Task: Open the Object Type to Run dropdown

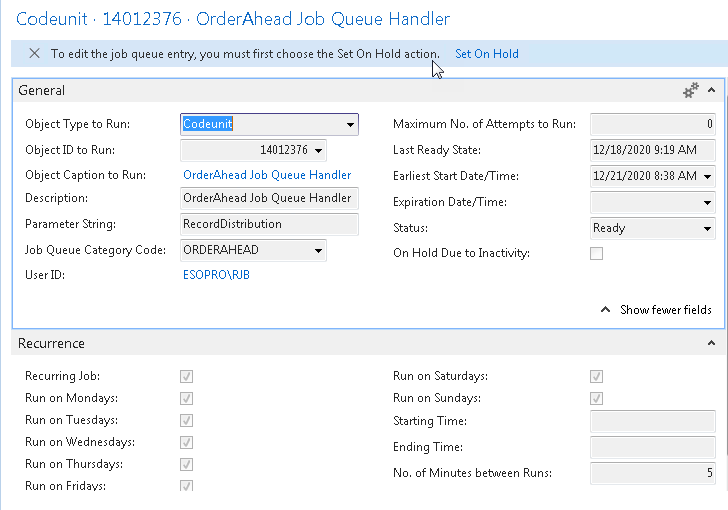Action: click(x=350, y=125)
